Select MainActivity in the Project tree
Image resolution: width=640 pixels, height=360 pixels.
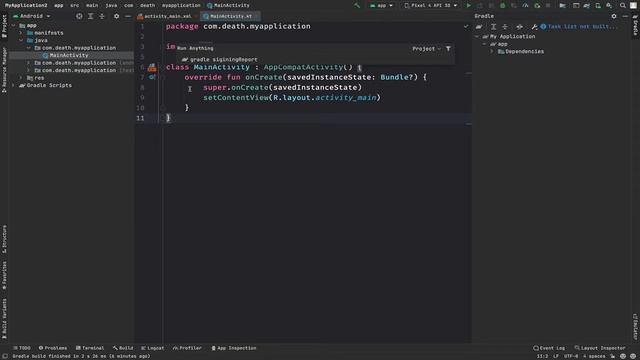(x=69, y=55)
